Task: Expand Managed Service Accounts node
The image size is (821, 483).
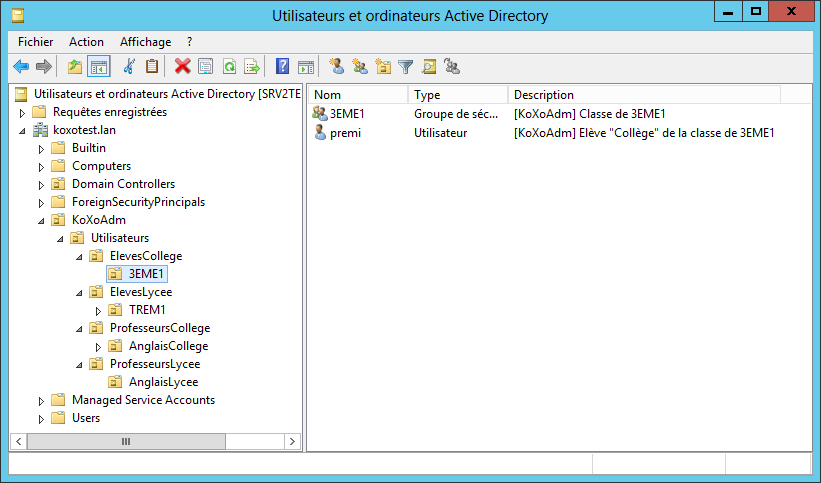Action: [x=41, y=401]
